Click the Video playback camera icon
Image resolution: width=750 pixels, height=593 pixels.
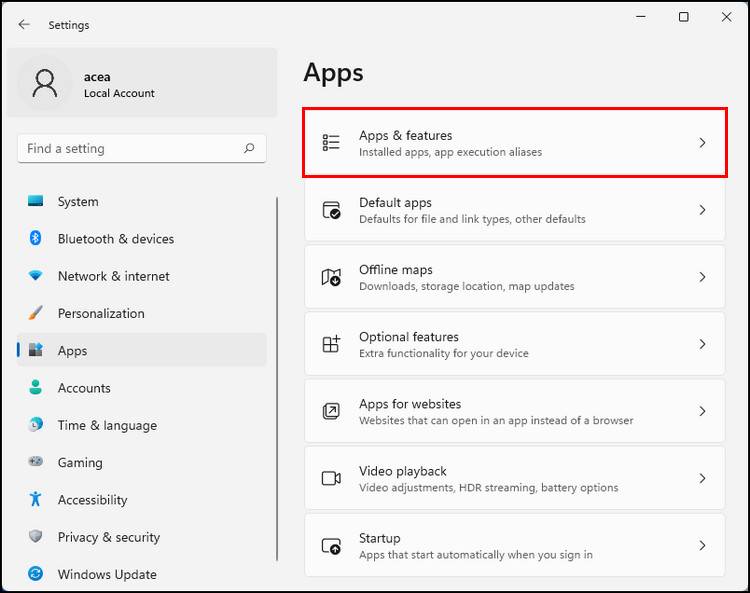331,478
